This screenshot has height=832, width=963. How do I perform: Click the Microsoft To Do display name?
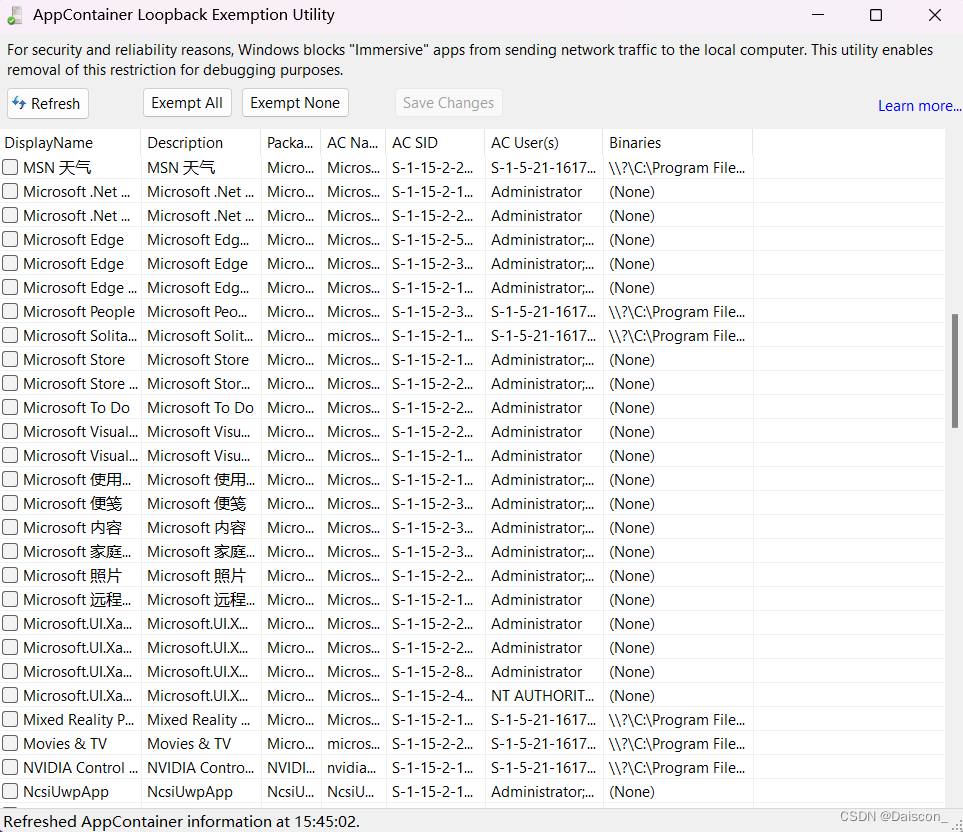(76, 408)
